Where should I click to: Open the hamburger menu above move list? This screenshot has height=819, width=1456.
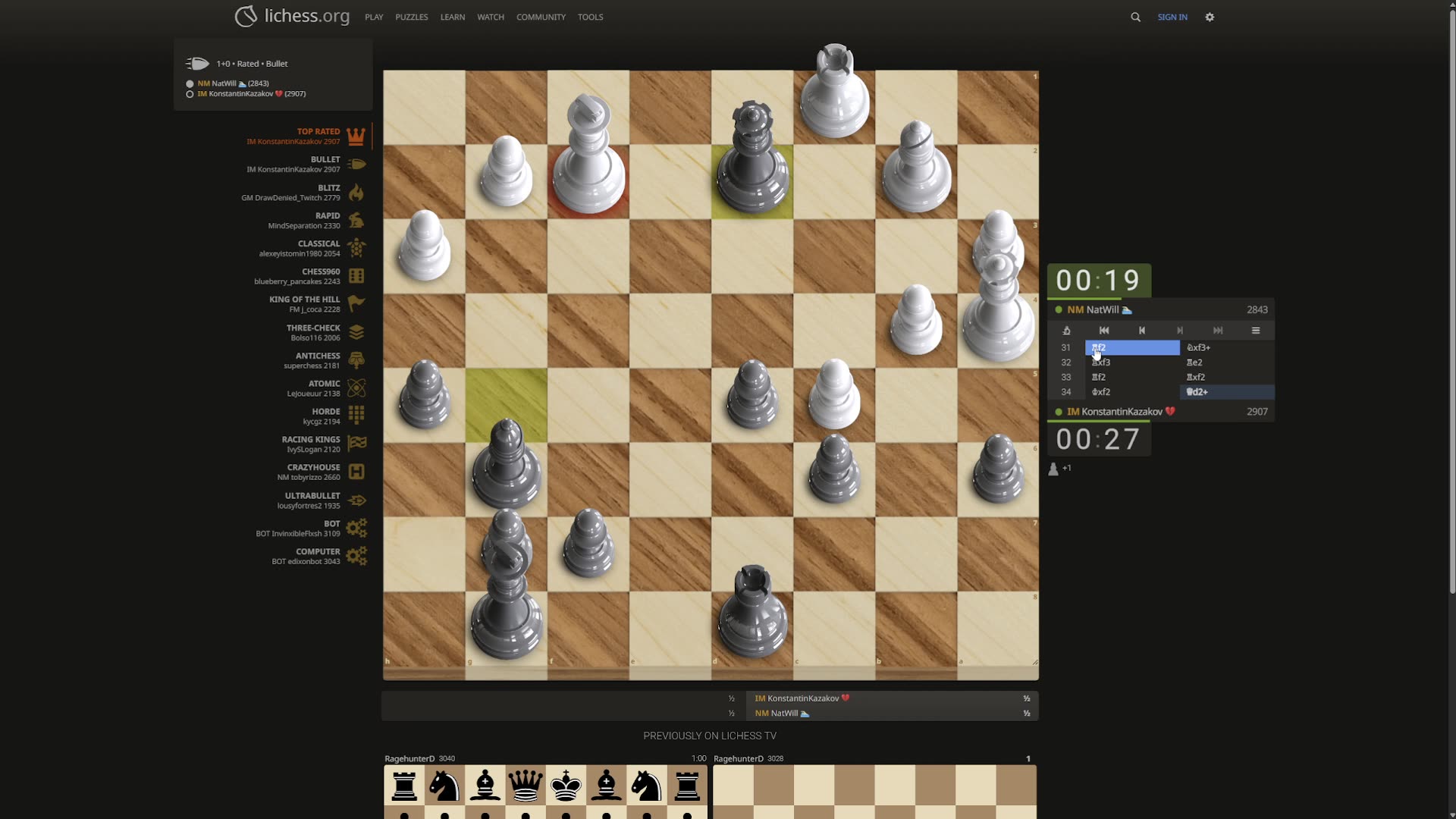pos(1256,331)
